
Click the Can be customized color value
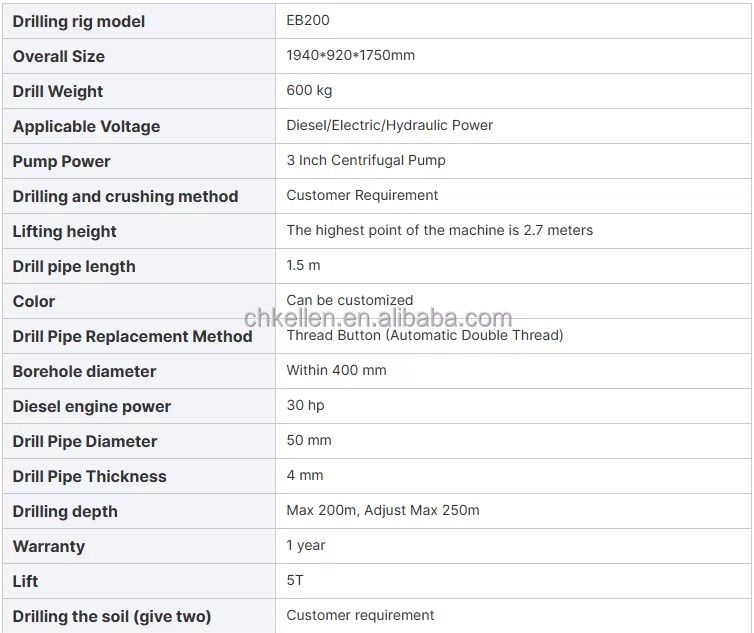350,300
